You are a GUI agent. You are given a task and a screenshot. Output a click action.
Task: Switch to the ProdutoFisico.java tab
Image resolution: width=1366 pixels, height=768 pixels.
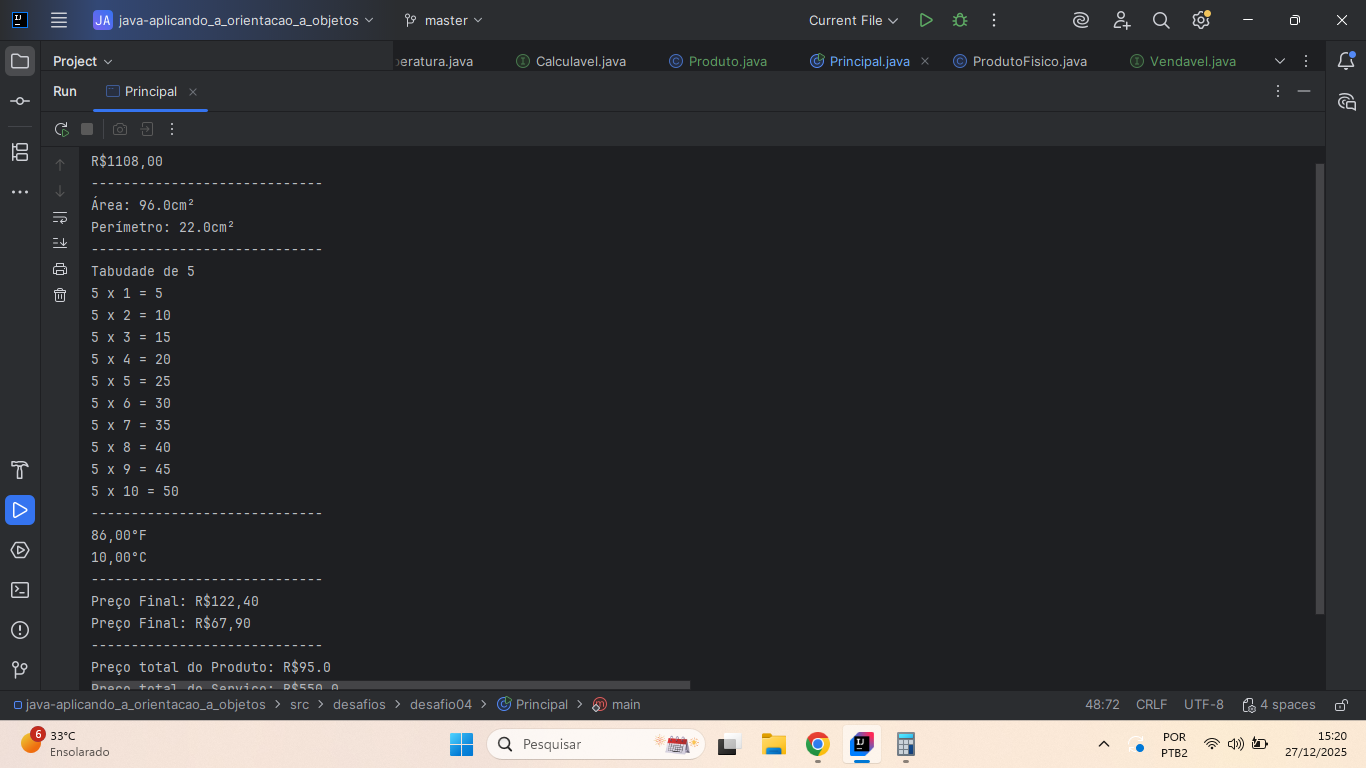(1020, 61)
